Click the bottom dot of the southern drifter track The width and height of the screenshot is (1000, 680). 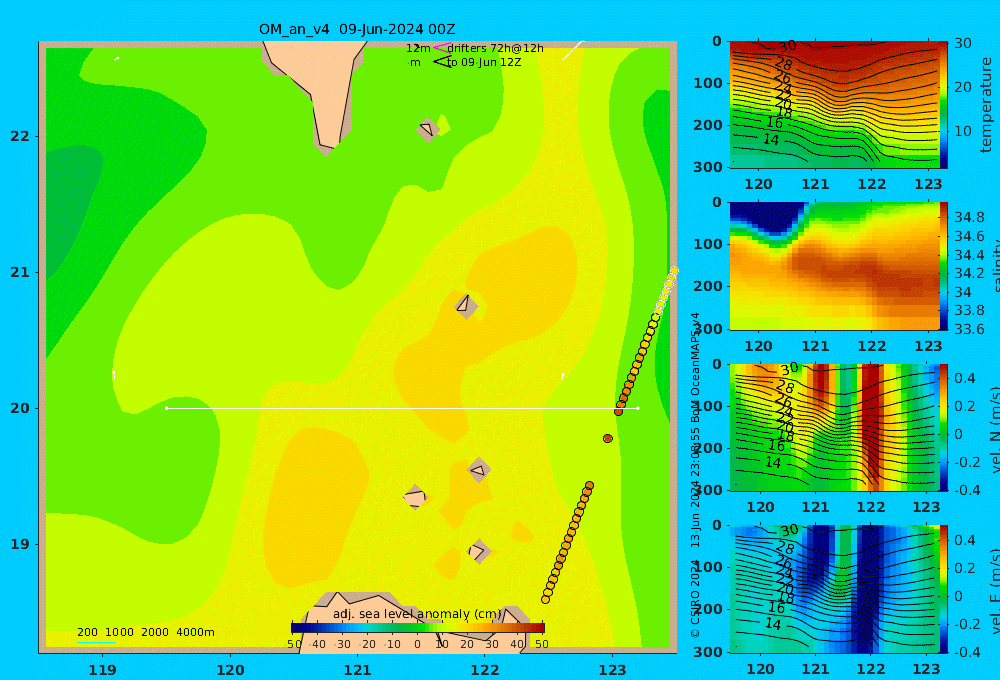tap(545, 600)
